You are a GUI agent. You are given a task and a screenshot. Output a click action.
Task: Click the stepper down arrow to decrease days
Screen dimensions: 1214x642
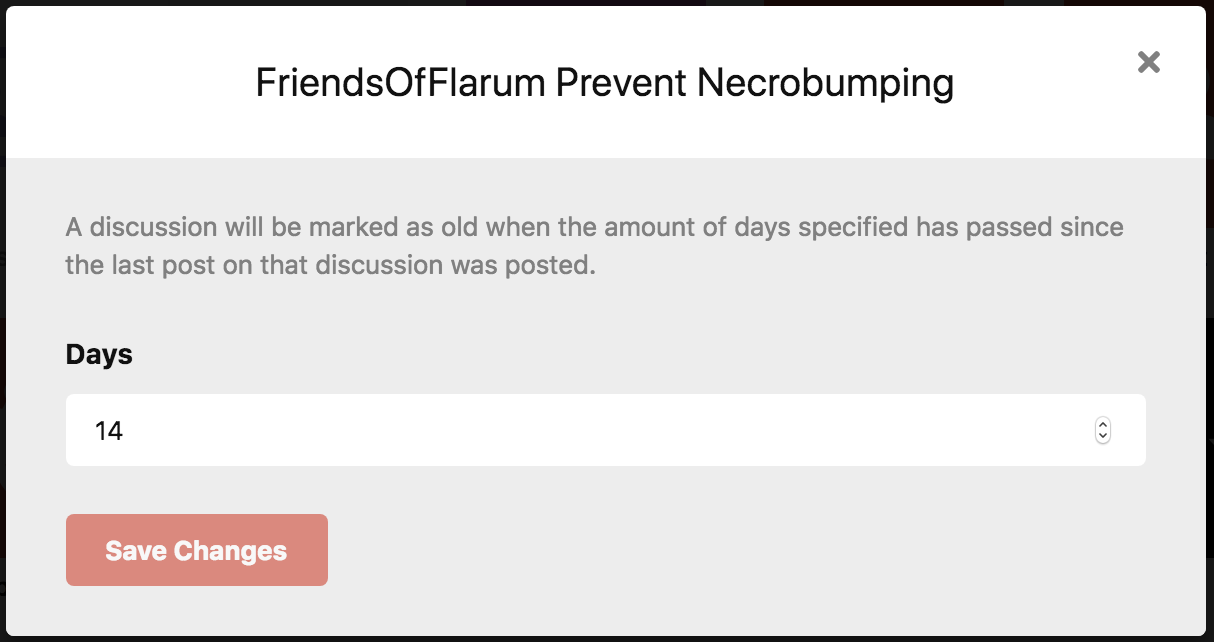1103,437
